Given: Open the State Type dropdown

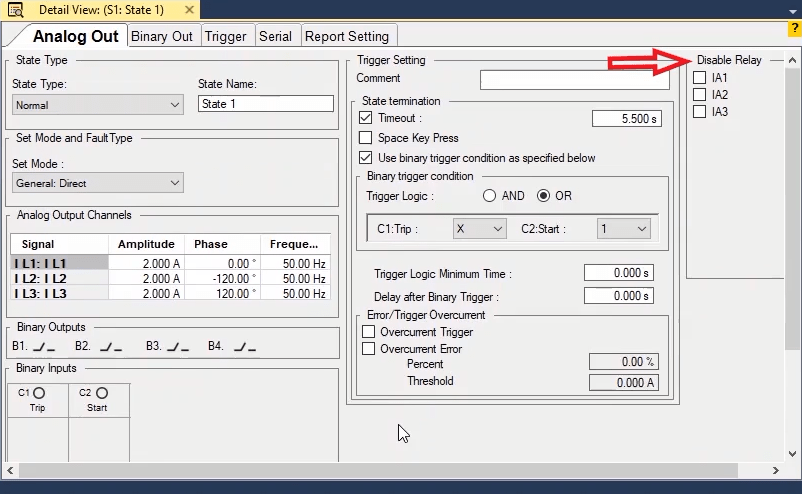Looking at the screenshot, I should [98, 105].
